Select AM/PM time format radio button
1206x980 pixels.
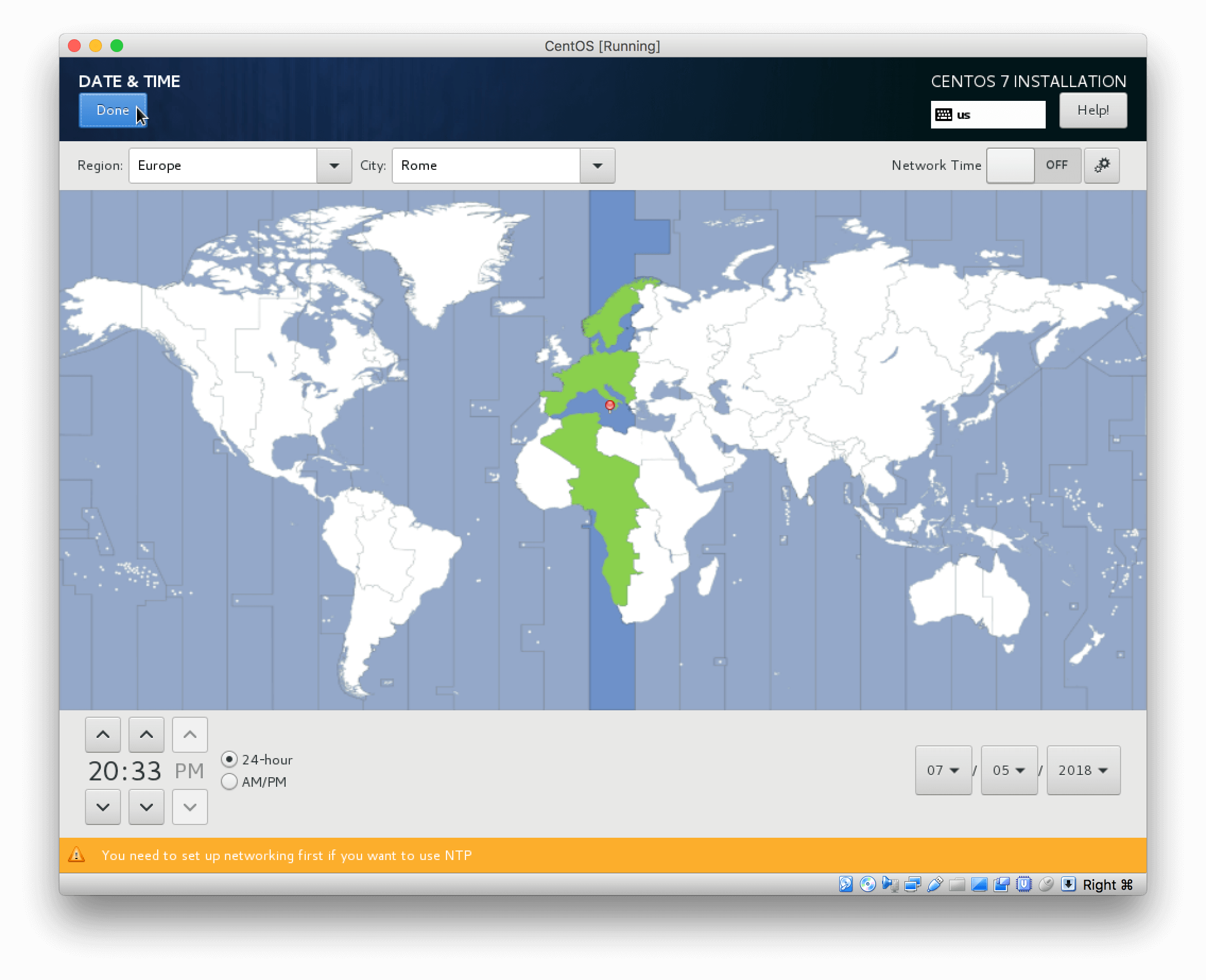click(230, 781)
